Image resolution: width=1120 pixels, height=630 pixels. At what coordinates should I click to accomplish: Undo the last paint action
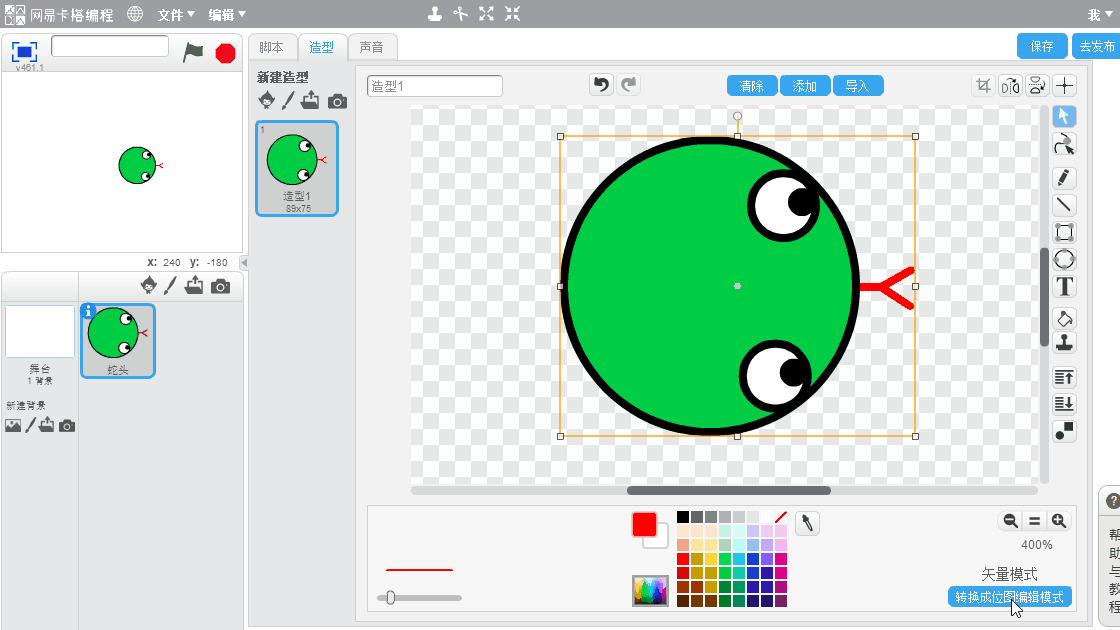pos(601,85)
